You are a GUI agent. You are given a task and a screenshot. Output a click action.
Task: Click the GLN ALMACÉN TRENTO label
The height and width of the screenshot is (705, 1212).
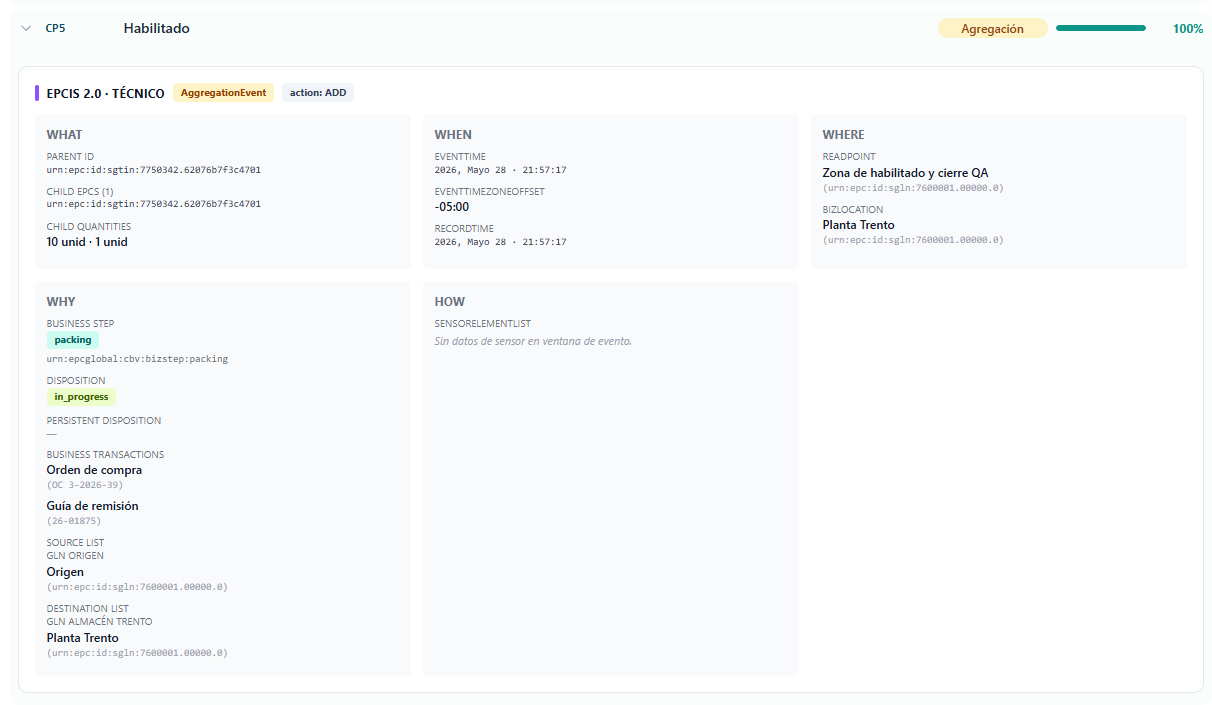(x=99, y=622)
